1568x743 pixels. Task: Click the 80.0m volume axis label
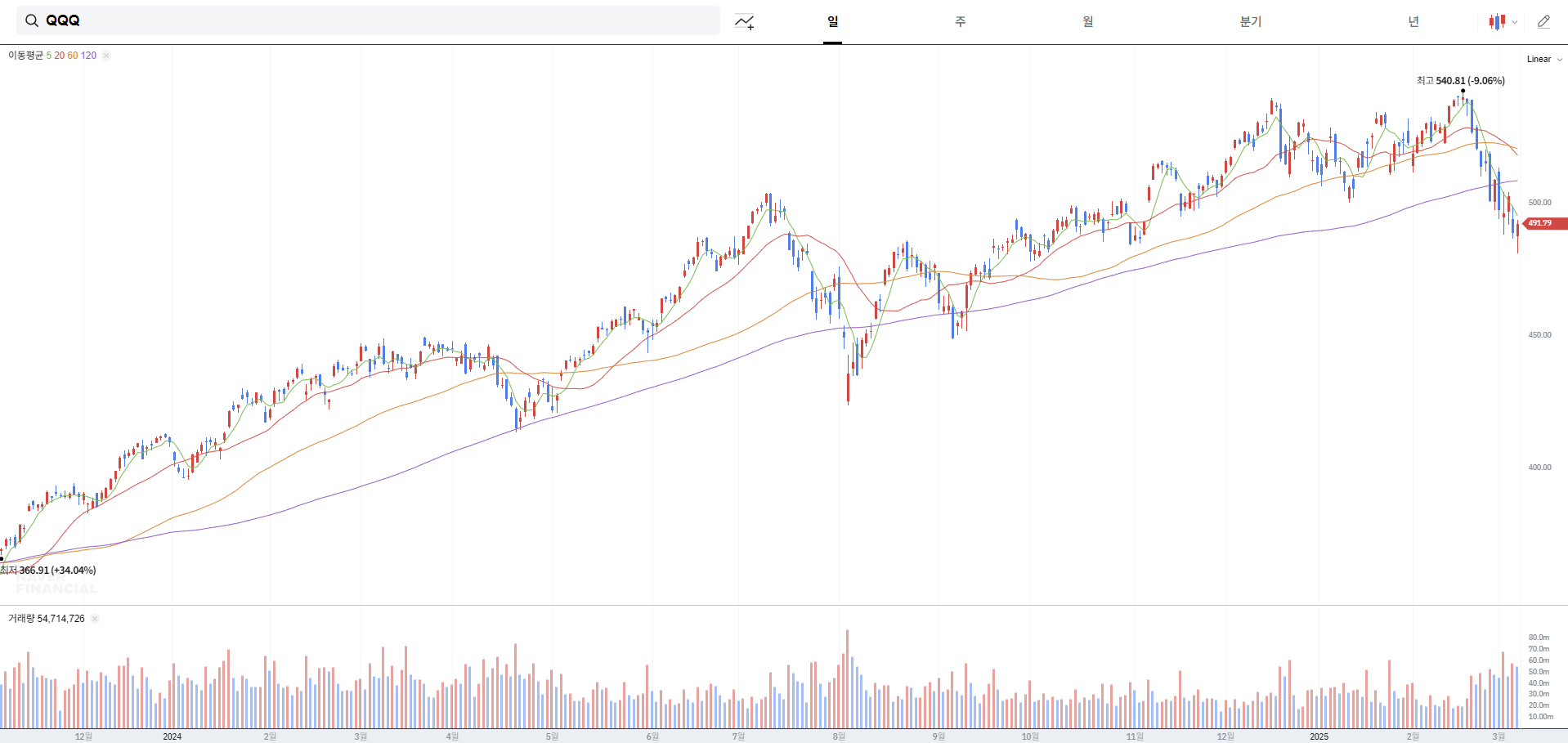[x=1539, y=638]
